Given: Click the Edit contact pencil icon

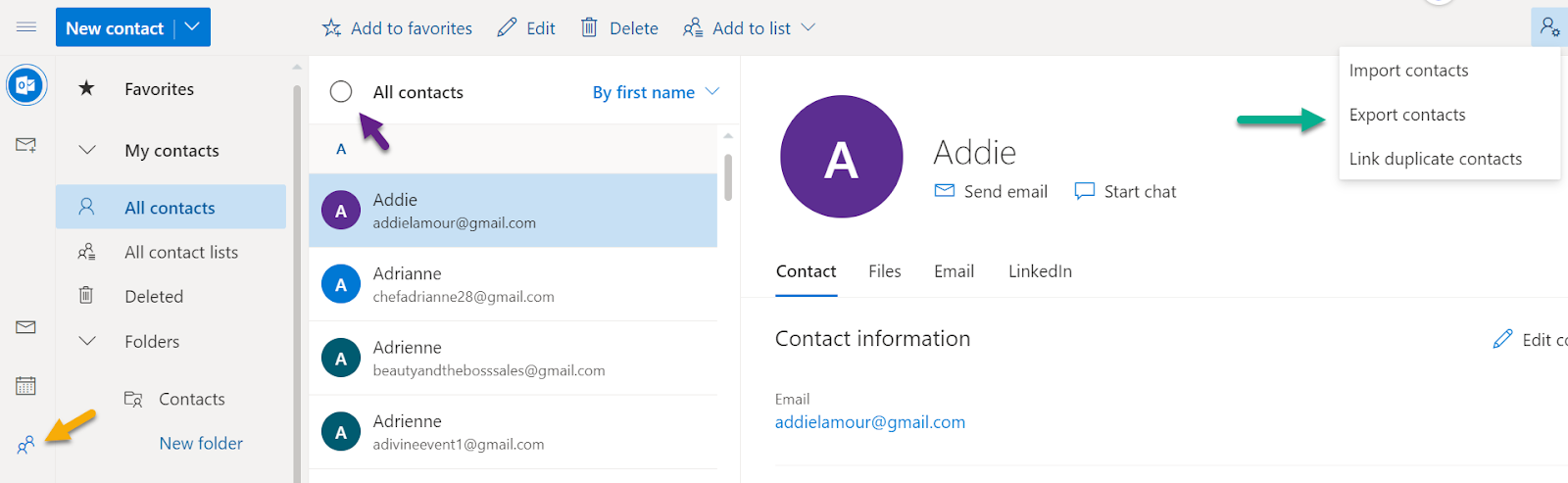Looking at the screenshot, I should click(x=1502, y=339).
